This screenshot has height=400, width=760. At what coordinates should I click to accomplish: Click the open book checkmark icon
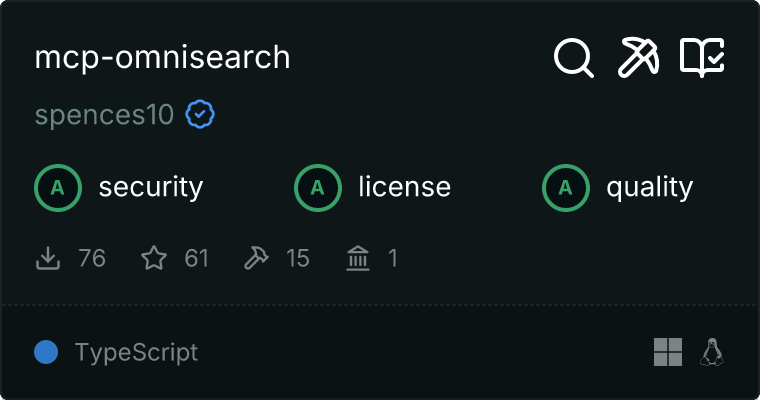(702, 58)
